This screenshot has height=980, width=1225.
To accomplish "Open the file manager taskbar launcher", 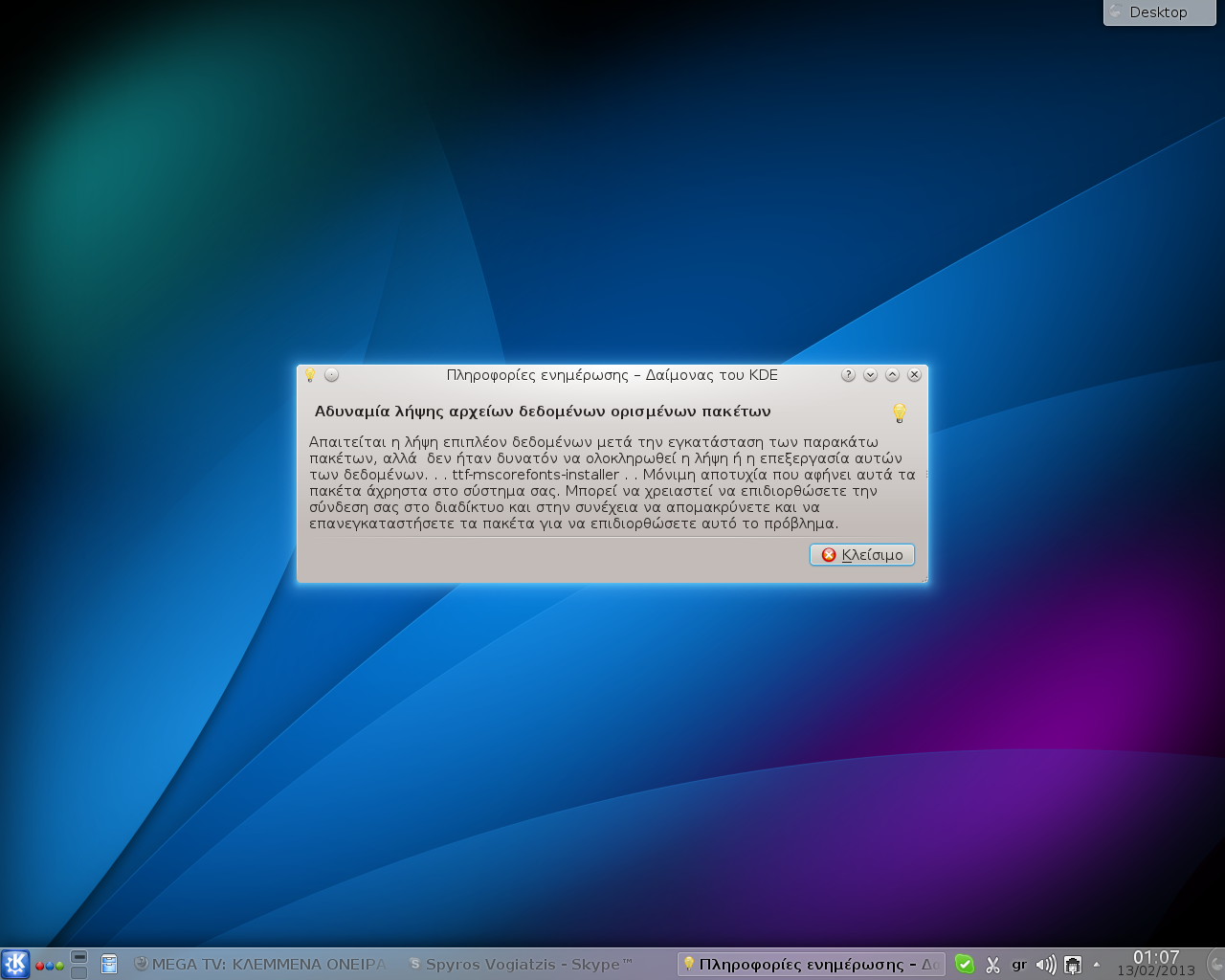I will click(x=109, y=964).
